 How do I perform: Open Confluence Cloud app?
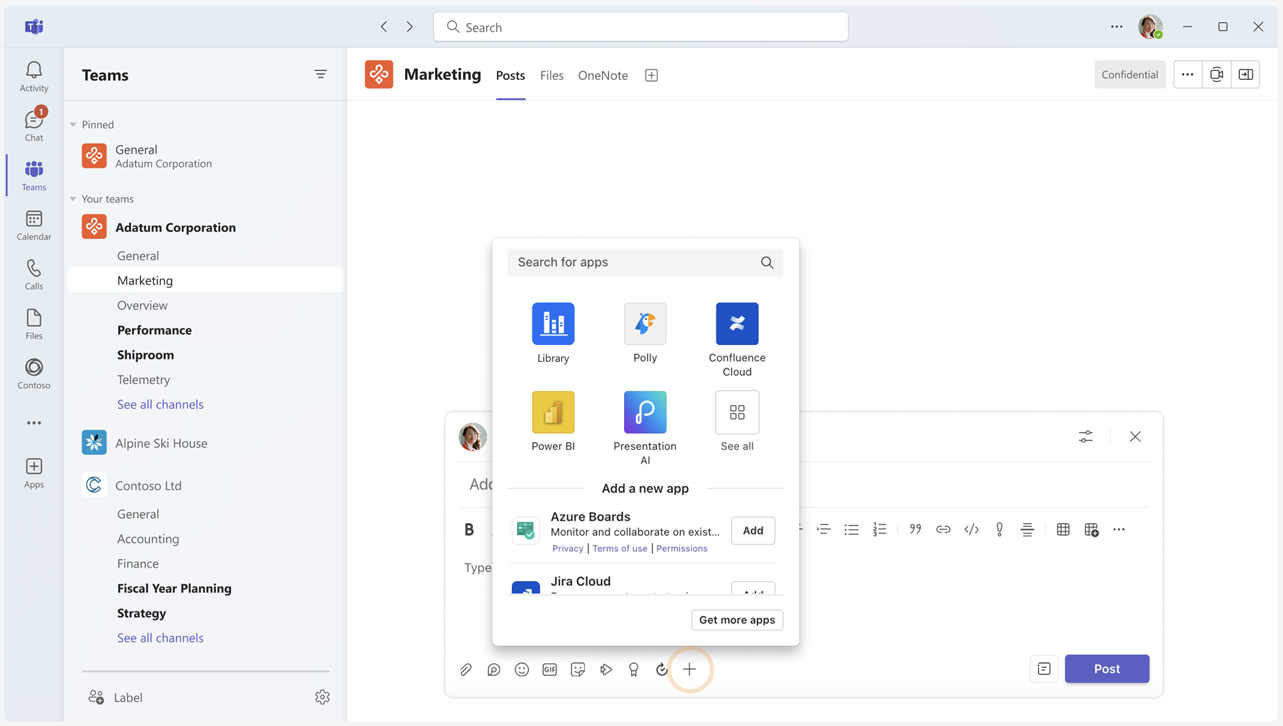737,325
